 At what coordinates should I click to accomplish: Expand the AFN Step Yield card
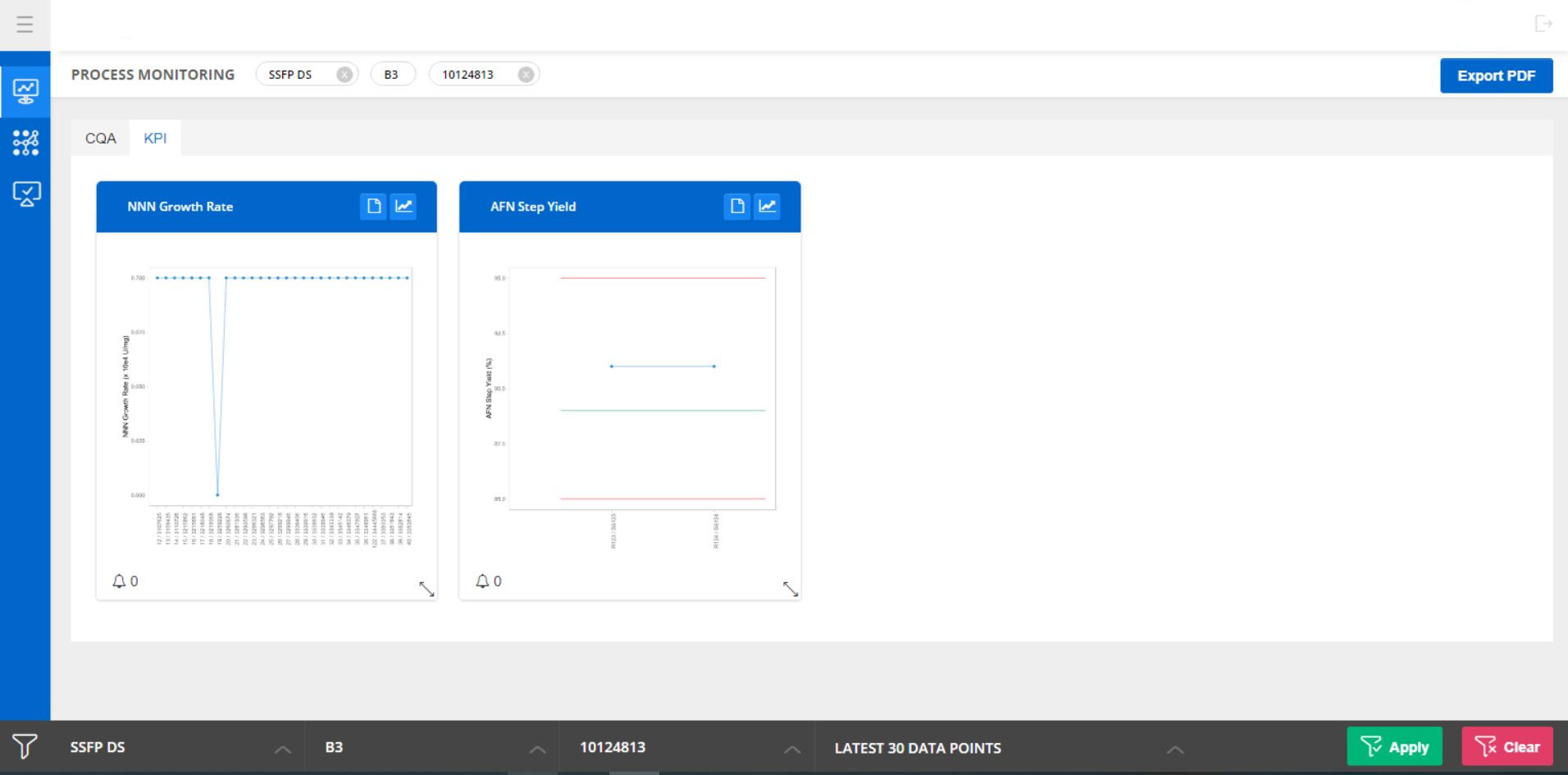(790, 589)
